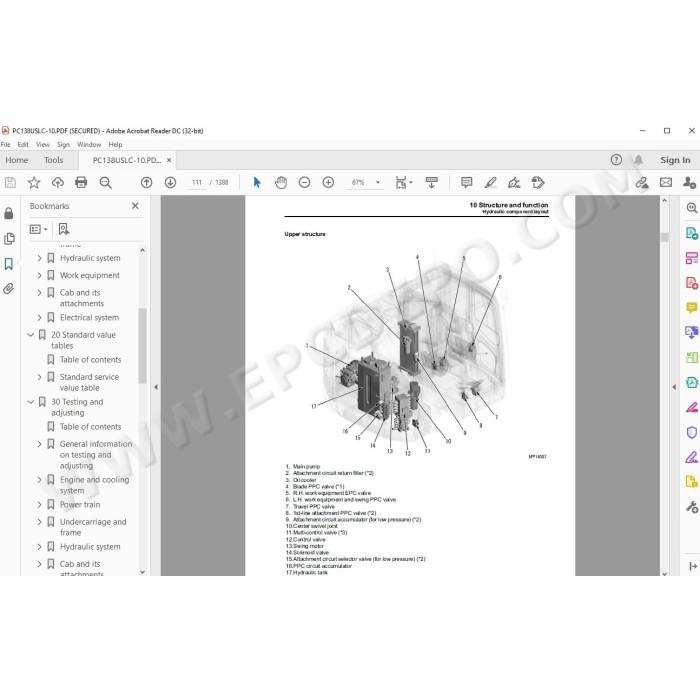Open the zoom level dropdown
The height and width of the screenshot is (700, 700).
[x=378, y=183]
